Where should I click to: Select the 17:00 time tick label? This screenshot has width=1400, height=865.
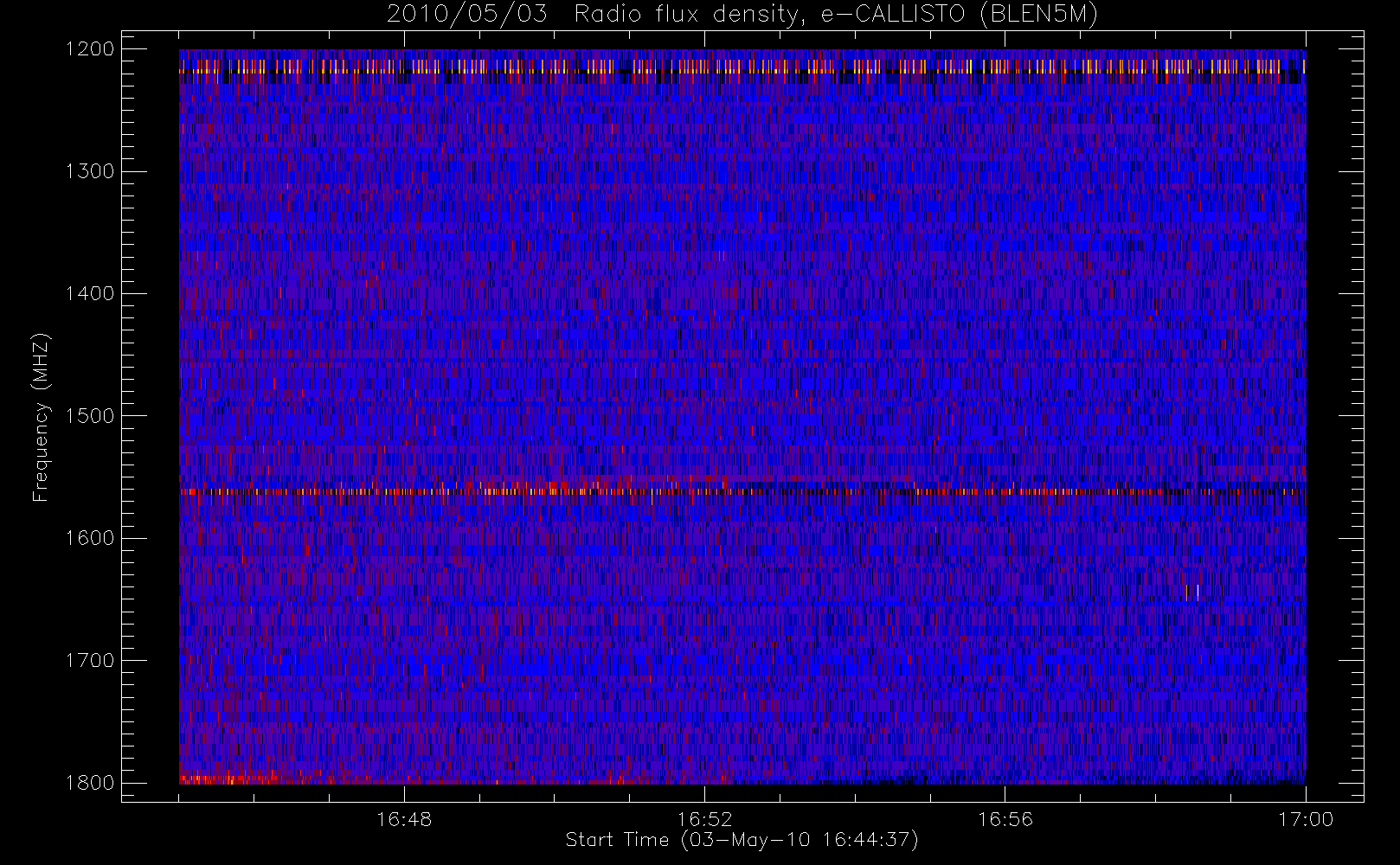(1306, 819)
